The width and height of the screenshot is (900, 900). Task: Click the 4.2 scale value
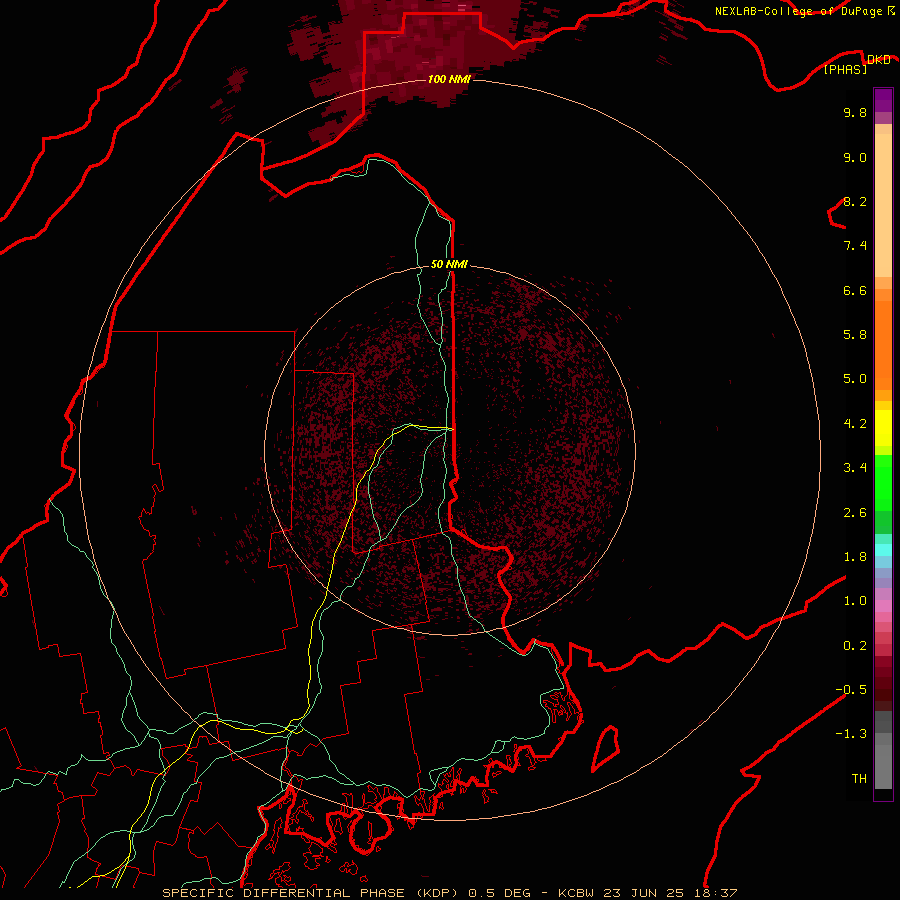[855, 424]
